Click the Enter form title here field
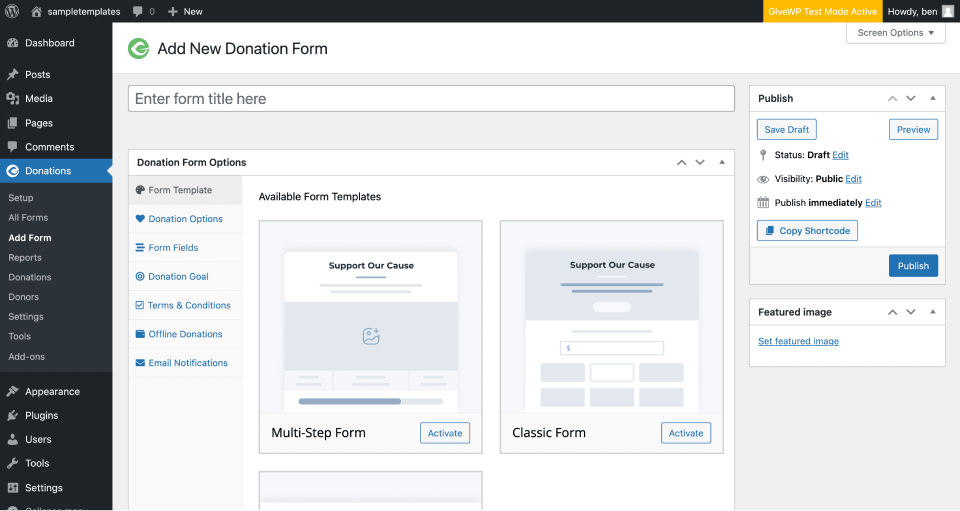Image resolution: width=960 pixels, height=511 pixels. (431, 99)
